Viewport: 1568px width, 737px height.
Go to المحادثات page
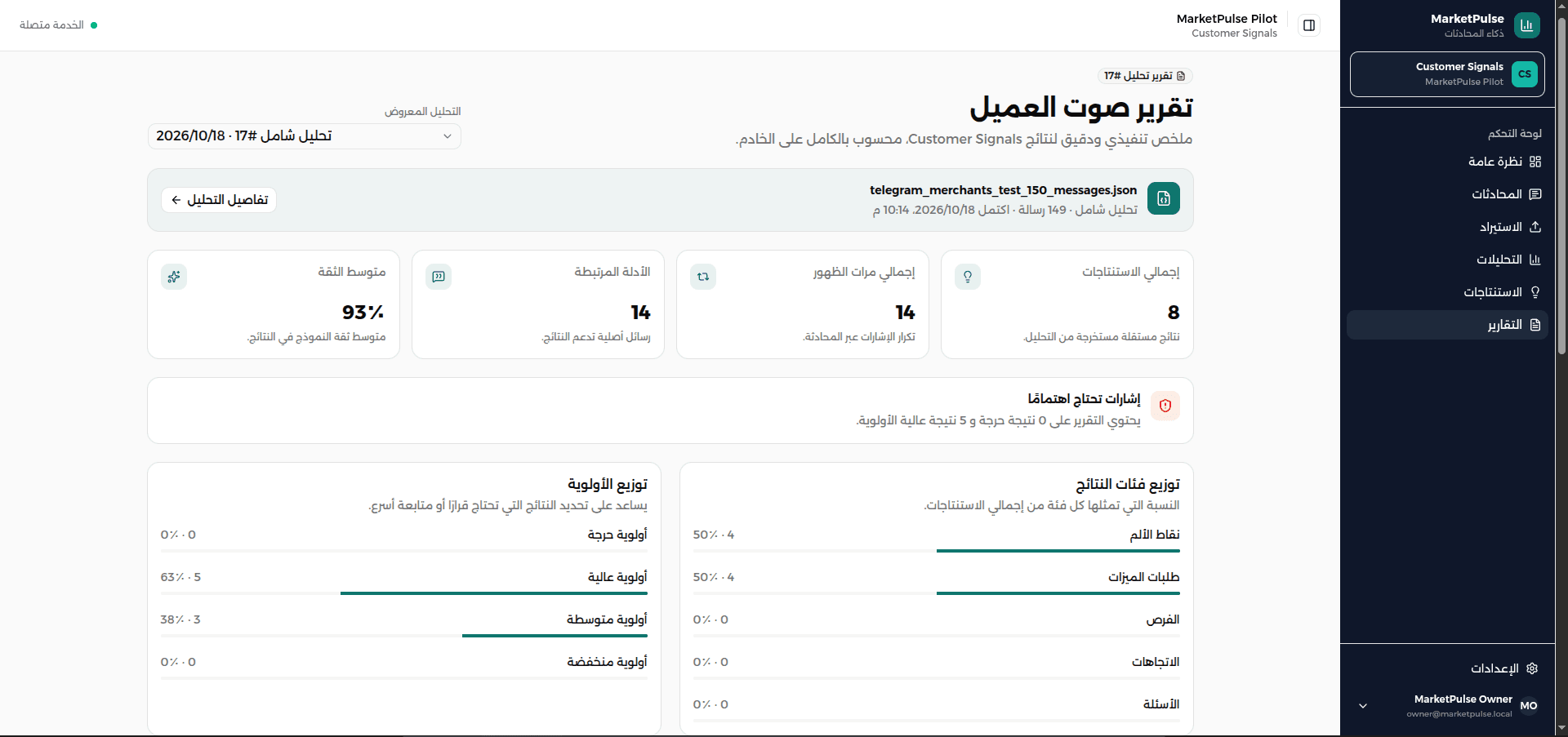tap(1447, 194)
